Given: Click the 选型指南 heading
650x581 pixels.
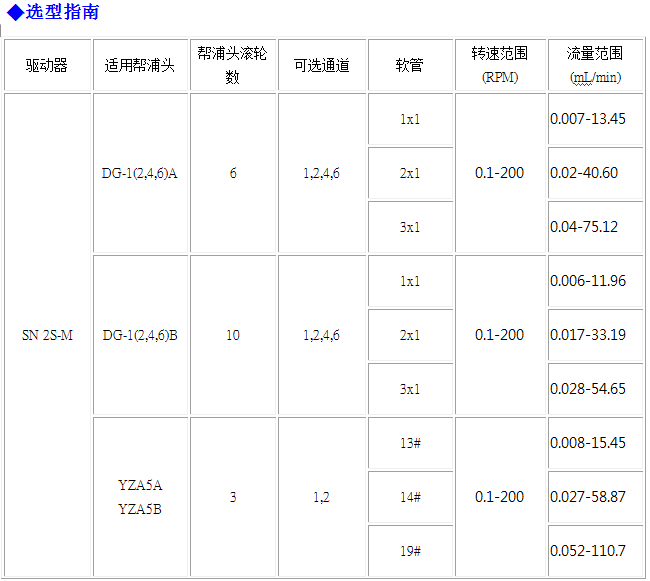Looking at the screenshot, I should (54, 12).
